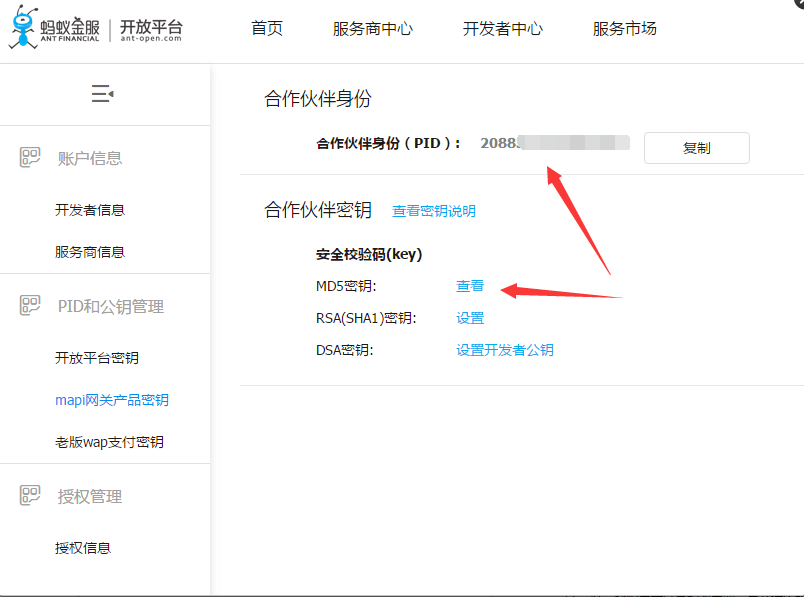The height and width of the screenshot is (597, 804).
Task: Select 开发者信息 in the sidebar
Action: (90, 210)
